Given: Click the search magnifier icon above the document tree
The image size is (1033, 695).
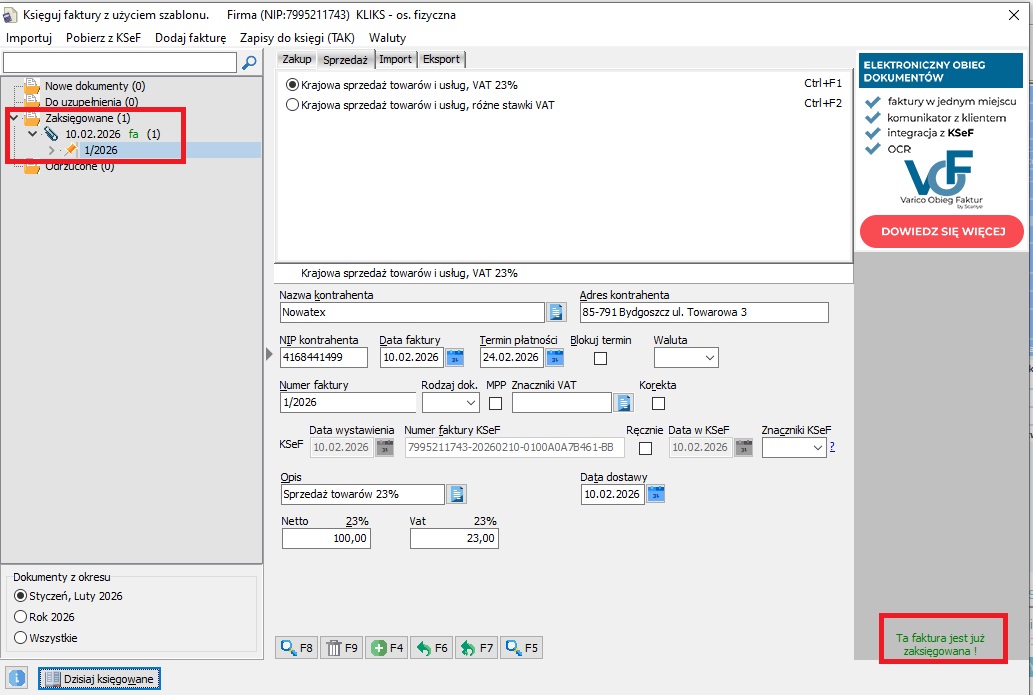Looking at the screenshot, I should click(249, 62).
